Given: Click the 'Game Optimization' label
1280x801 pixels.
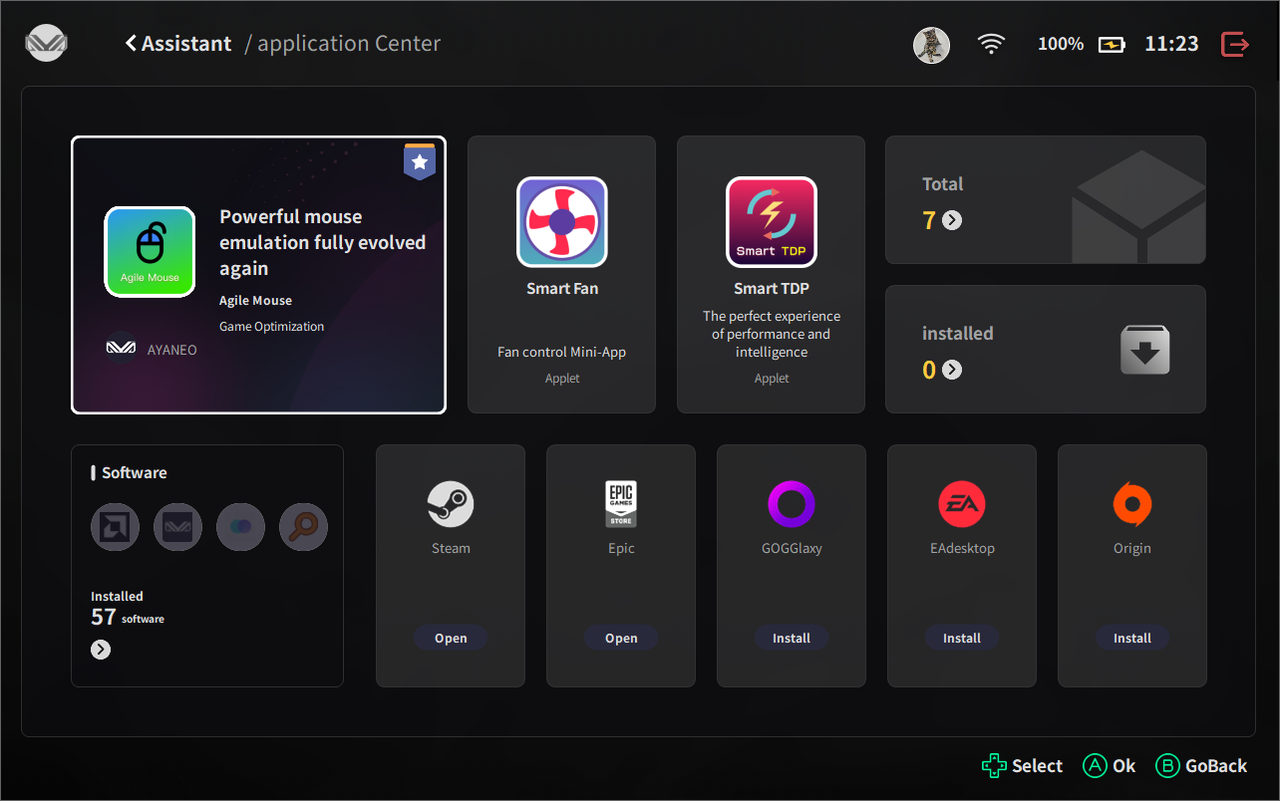Looking at the screenshot, I should 272,326.
